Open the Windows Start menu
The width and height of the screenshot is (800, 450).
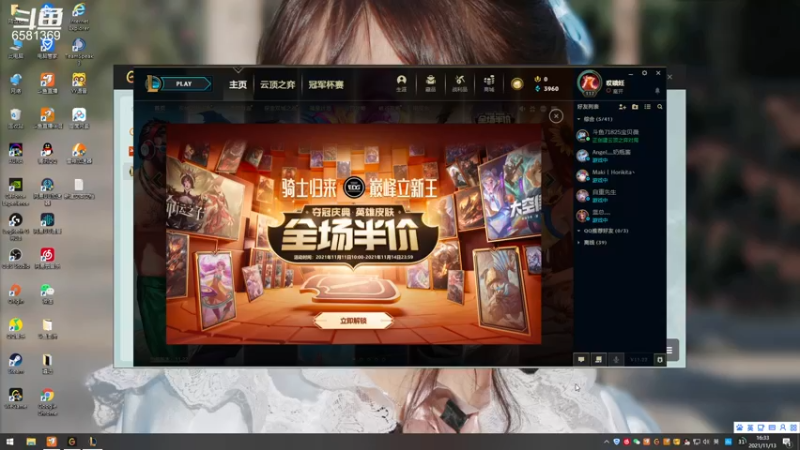tap(9, 442)
